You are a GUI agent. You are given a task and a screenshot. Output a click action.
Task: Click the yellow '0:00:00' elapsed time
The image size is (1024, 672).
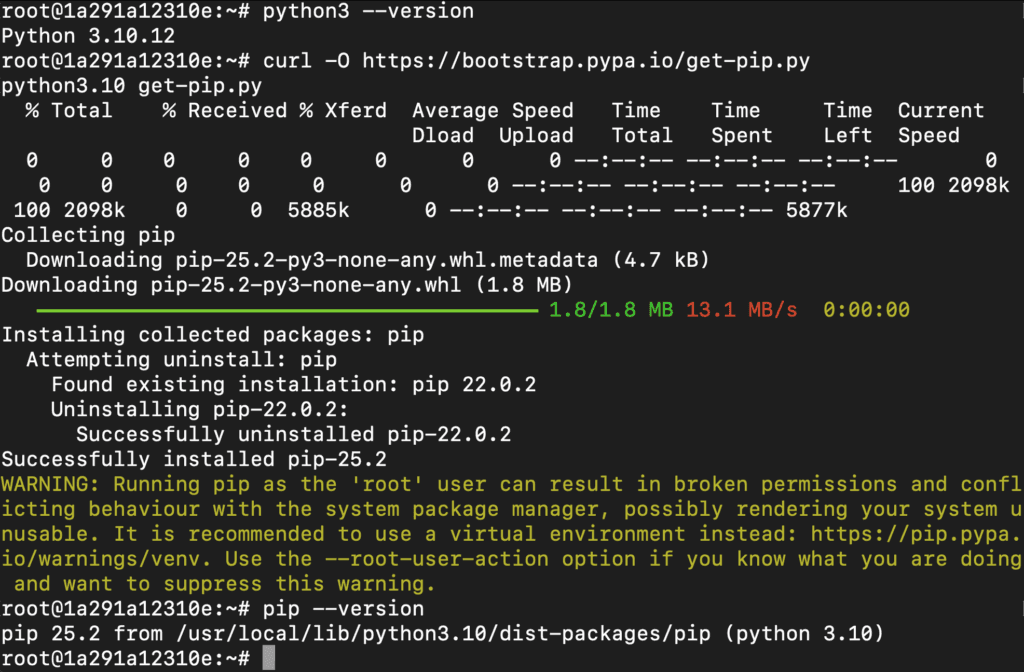pyautogui.click(x=866, y=310)
